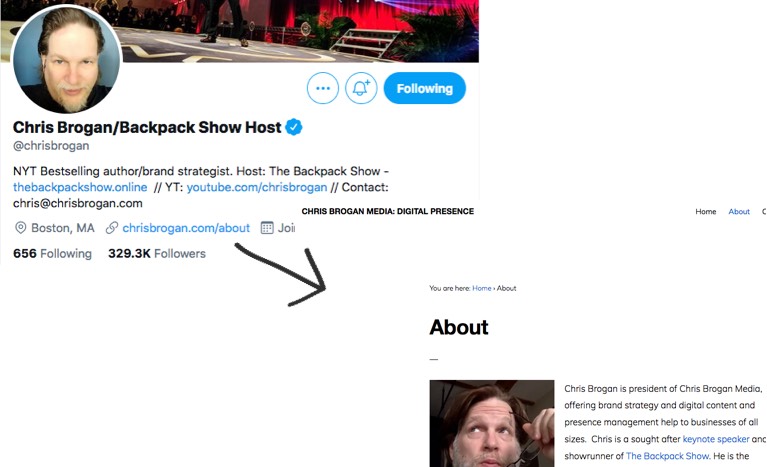Click the three-dots more options button
The image size is (767, 467).
(x=323, y=88)
